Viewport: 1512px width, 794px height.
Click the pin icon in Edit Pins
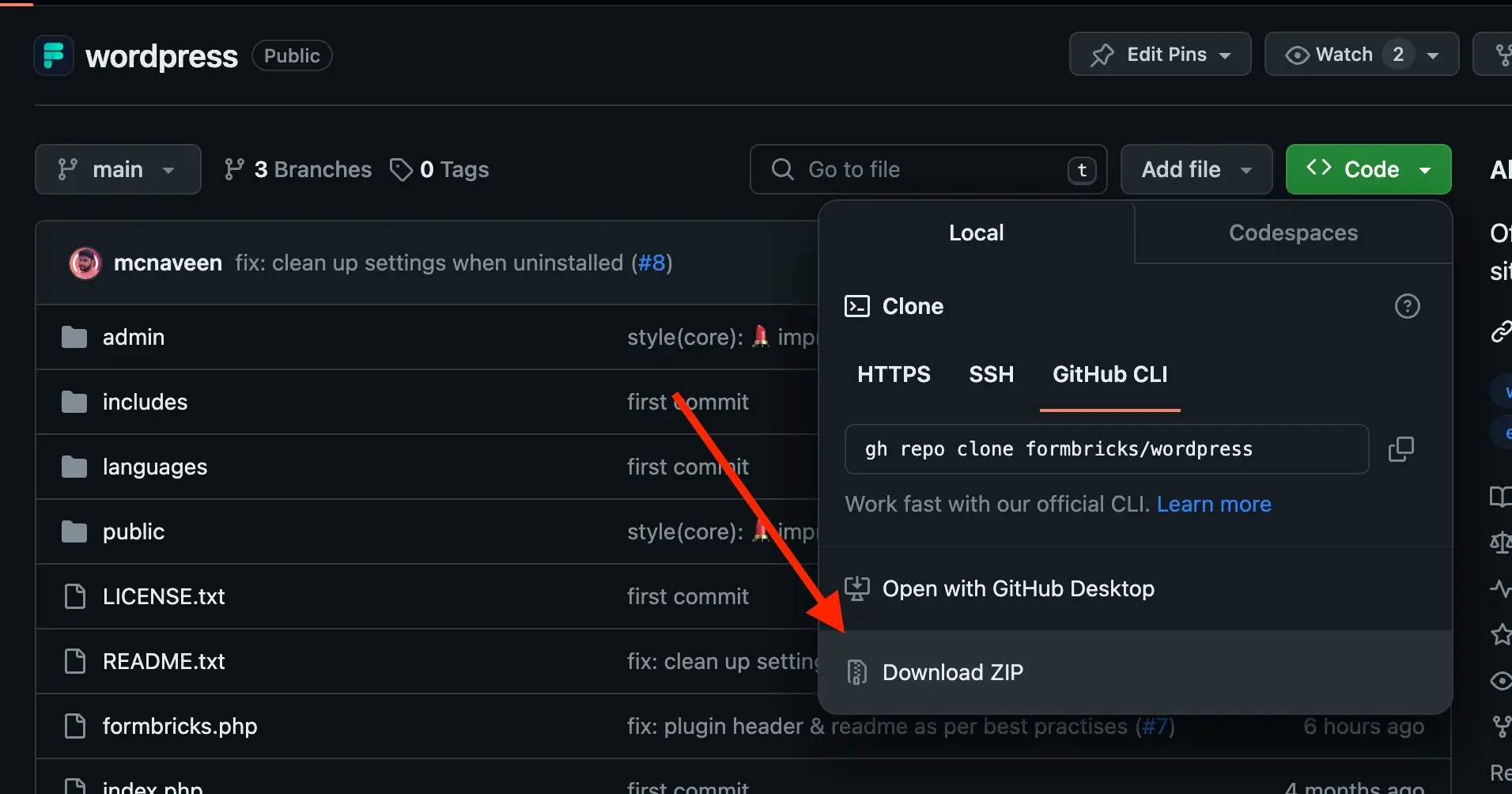tap(1102, 55)
